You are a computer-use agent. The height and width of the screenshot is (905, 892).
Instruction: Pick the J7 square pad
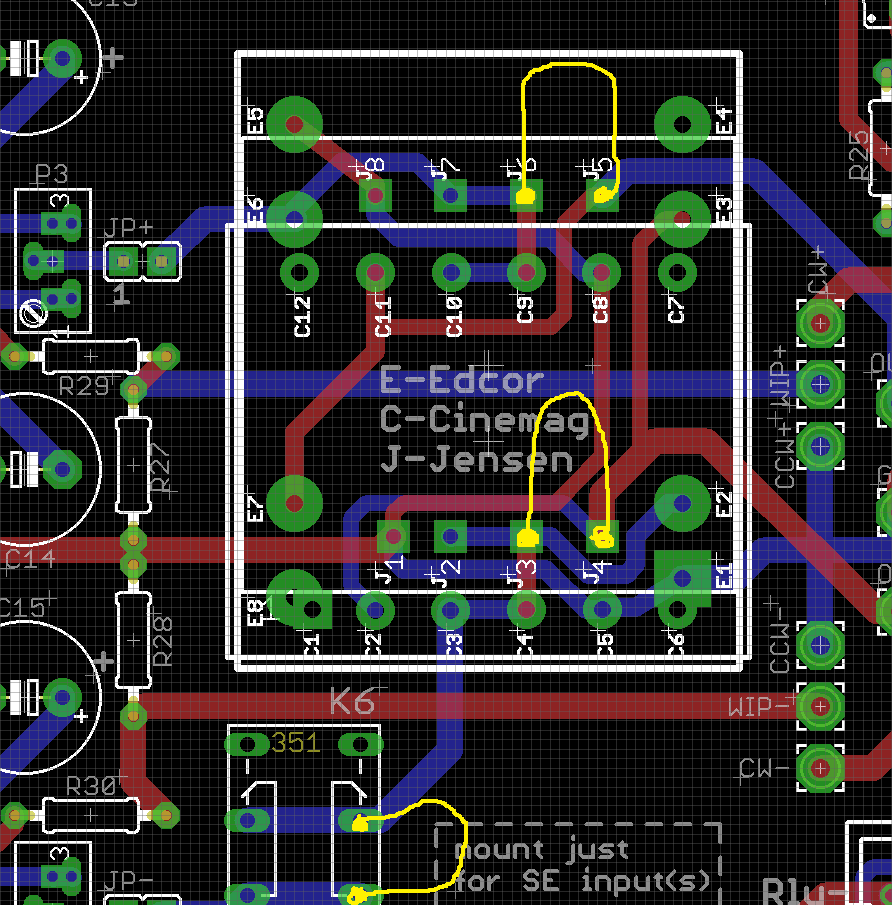(x=450, y=195)
